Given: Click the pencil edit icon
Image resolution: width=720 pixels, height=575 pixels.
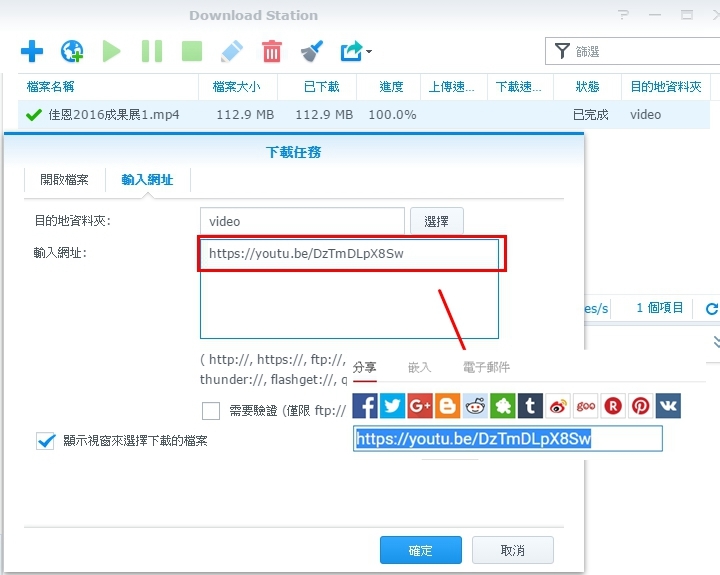Looking at the screenshot, I should click(232, 51).
